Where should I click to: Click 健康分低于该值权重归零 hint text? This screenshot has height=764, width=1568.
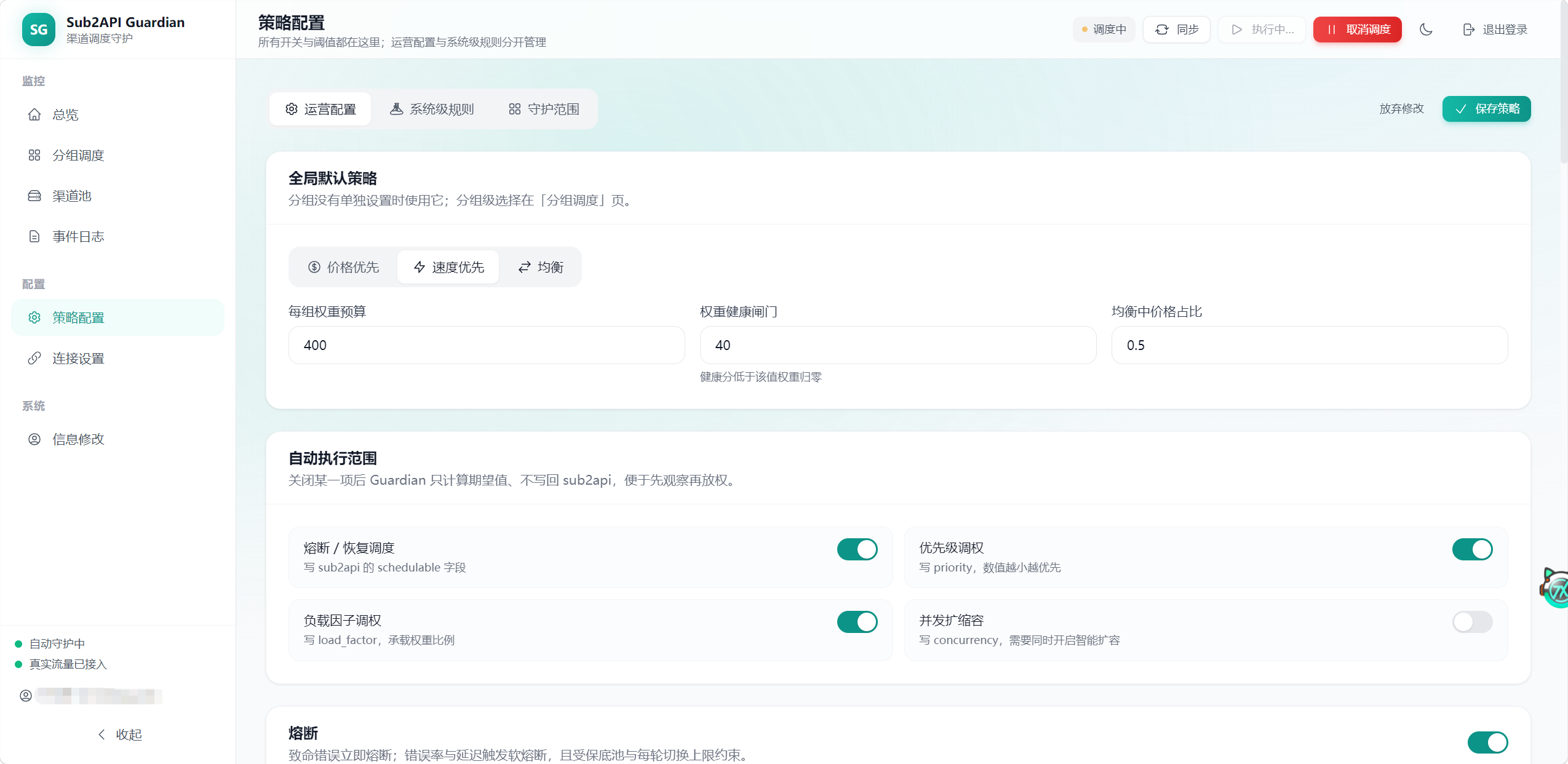[761, 377]
